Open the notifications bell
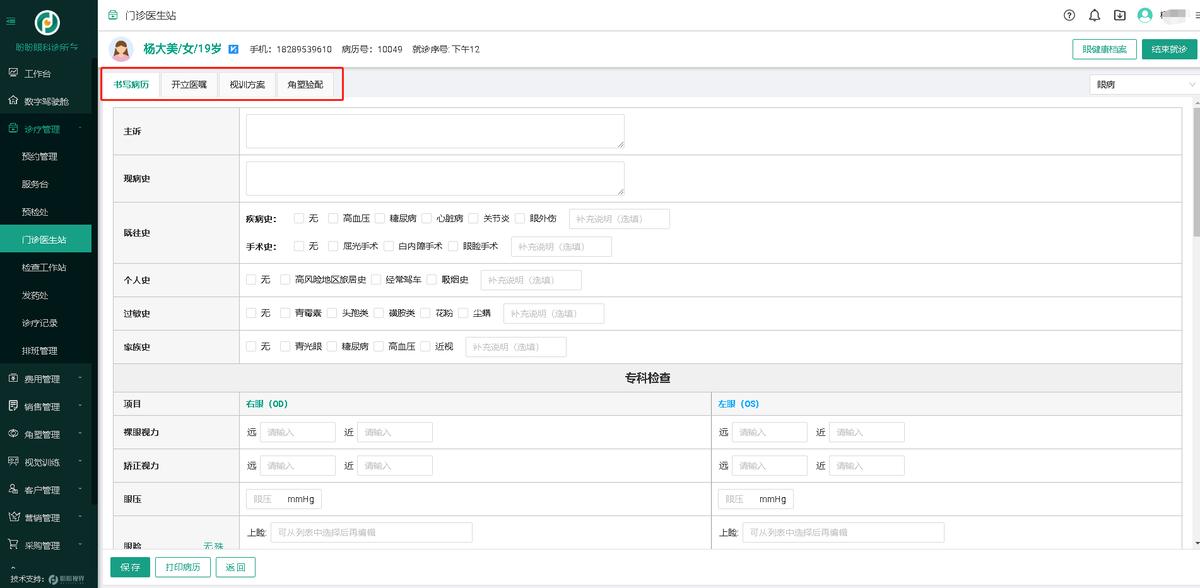The width and height of the screenshot is (1200, 588). coord(1095,15)
